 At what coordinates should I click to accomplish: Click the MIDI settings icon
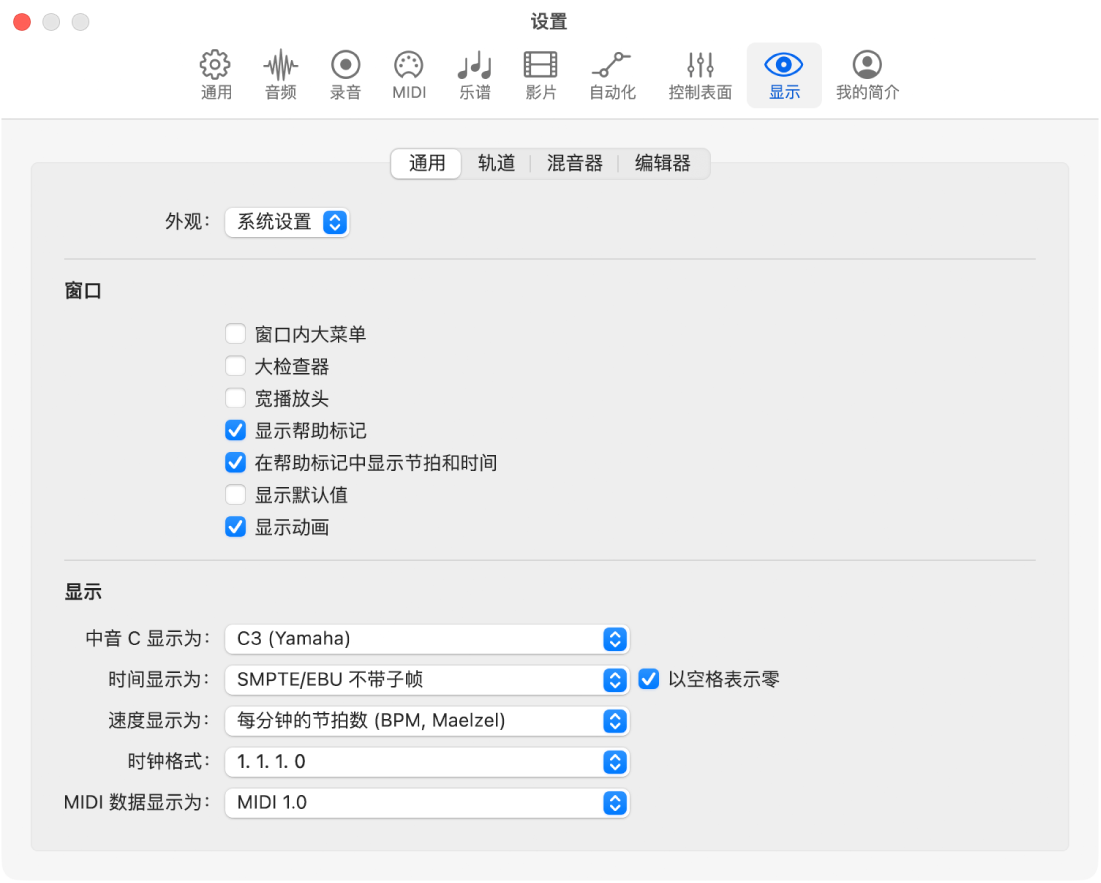click(x=408, y=74)
